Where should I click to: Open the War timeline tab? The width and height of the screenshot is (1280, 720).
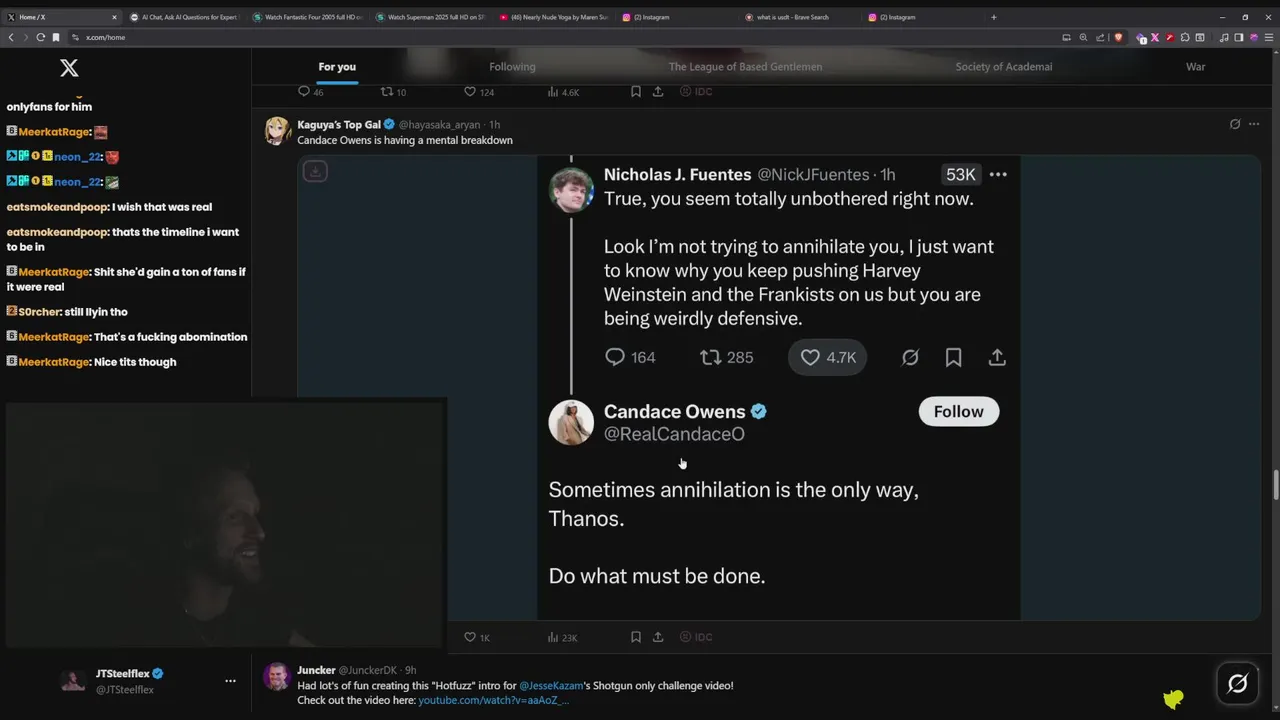click(x=1195, y=67)
